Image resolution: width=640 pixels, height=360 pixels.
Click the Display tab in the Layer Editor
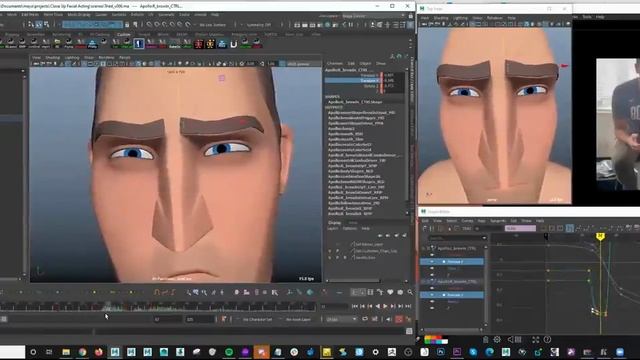tap(334, 223)
